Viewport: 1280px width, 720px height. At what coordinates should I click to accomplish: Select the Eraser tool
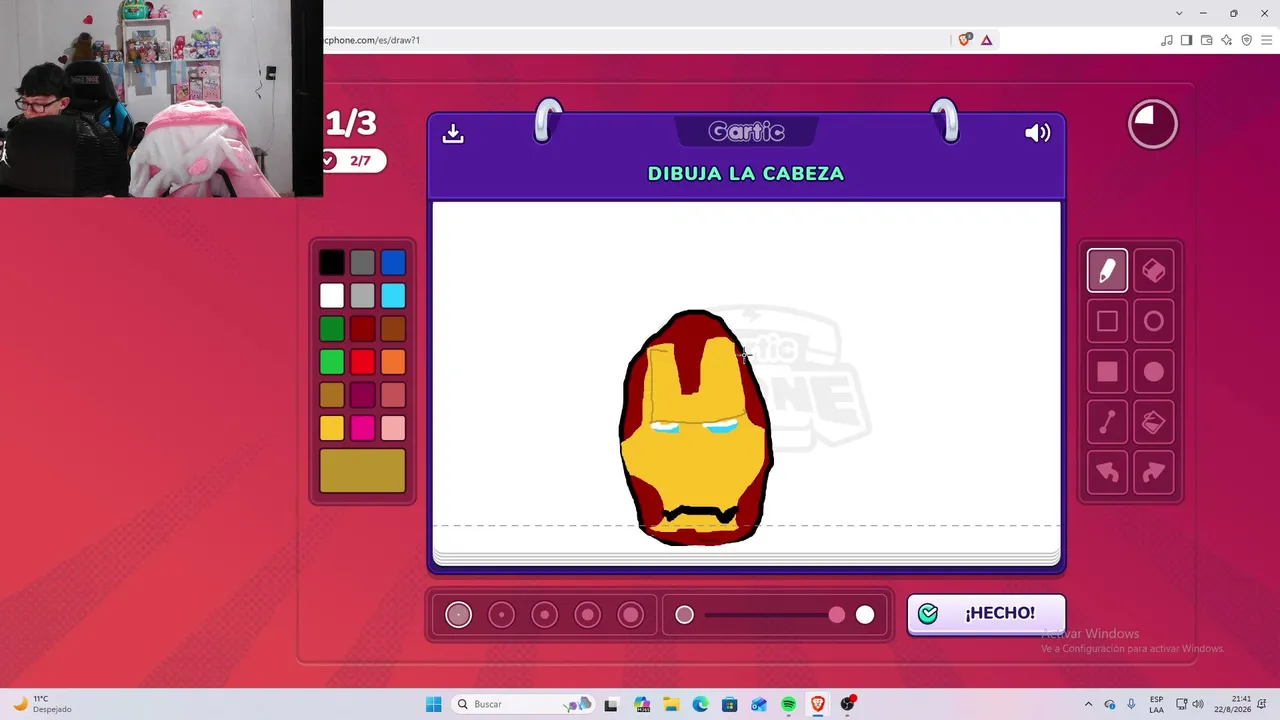click(1153, 271)
